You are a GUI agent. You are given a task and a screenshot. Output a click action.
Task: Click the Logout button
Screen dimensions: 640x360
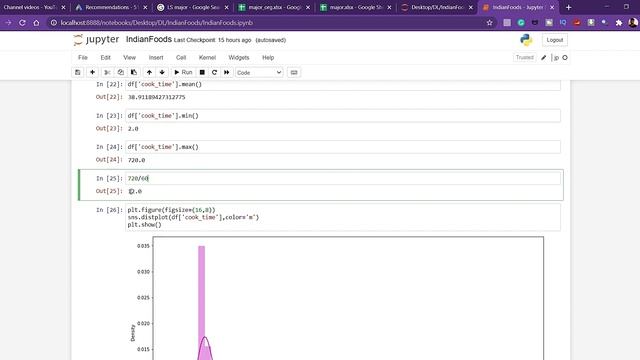tap(555, 40)
